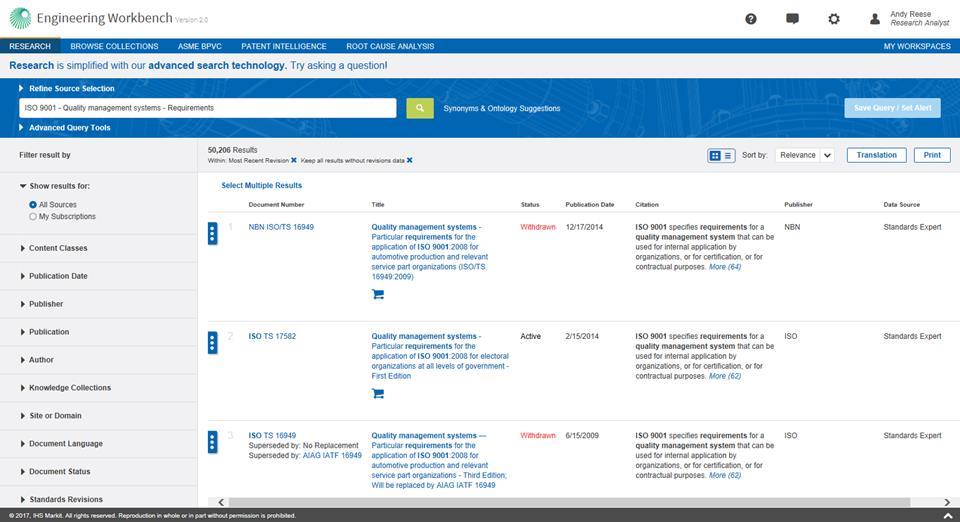This screenshot has width=960, height=522.
Task: Open My Workspaces
Action: click(917, 46)
